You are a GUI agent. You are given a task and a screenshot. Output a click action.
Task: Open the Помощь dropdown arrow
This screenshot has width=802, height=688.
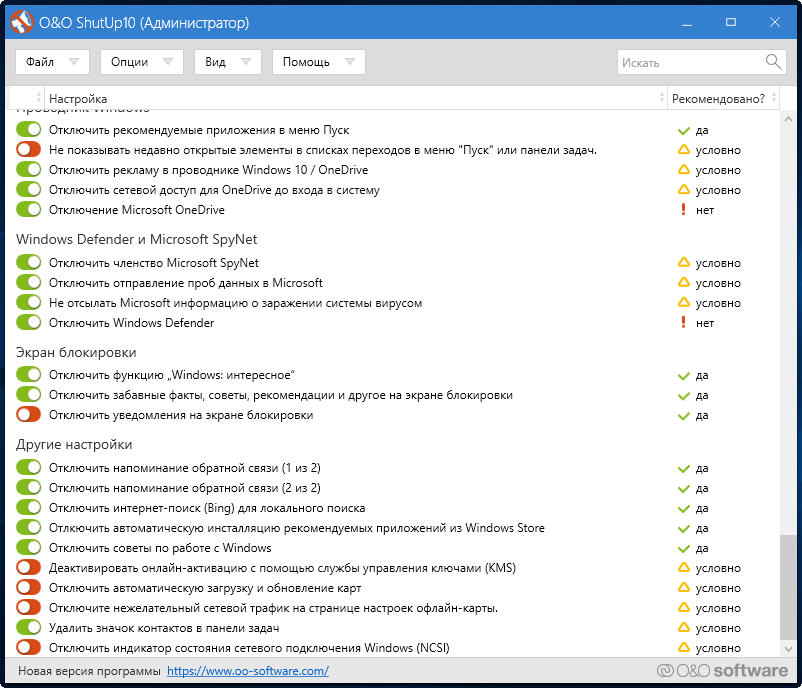[x=350, y=62]
